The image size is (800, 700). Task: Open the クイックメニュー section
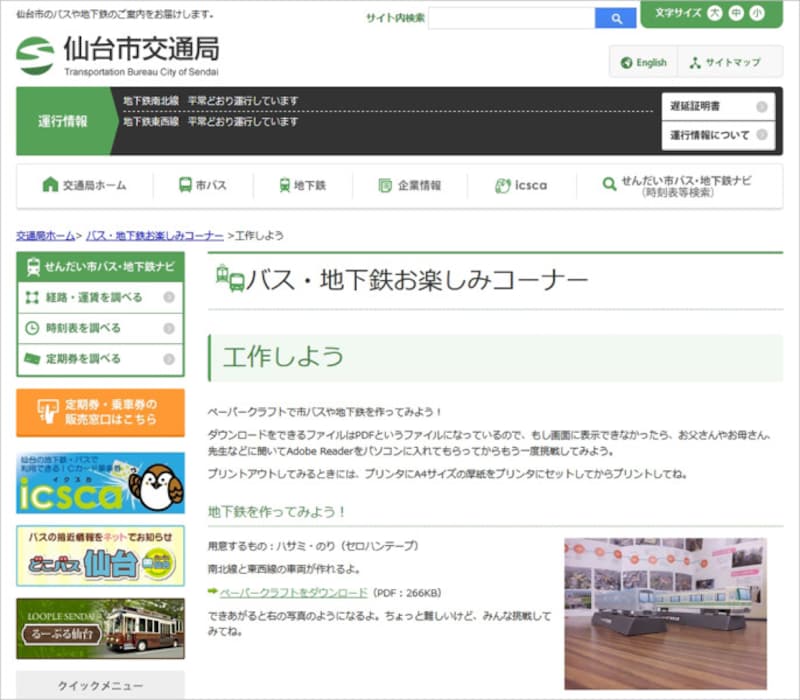[x=100, y=686]
